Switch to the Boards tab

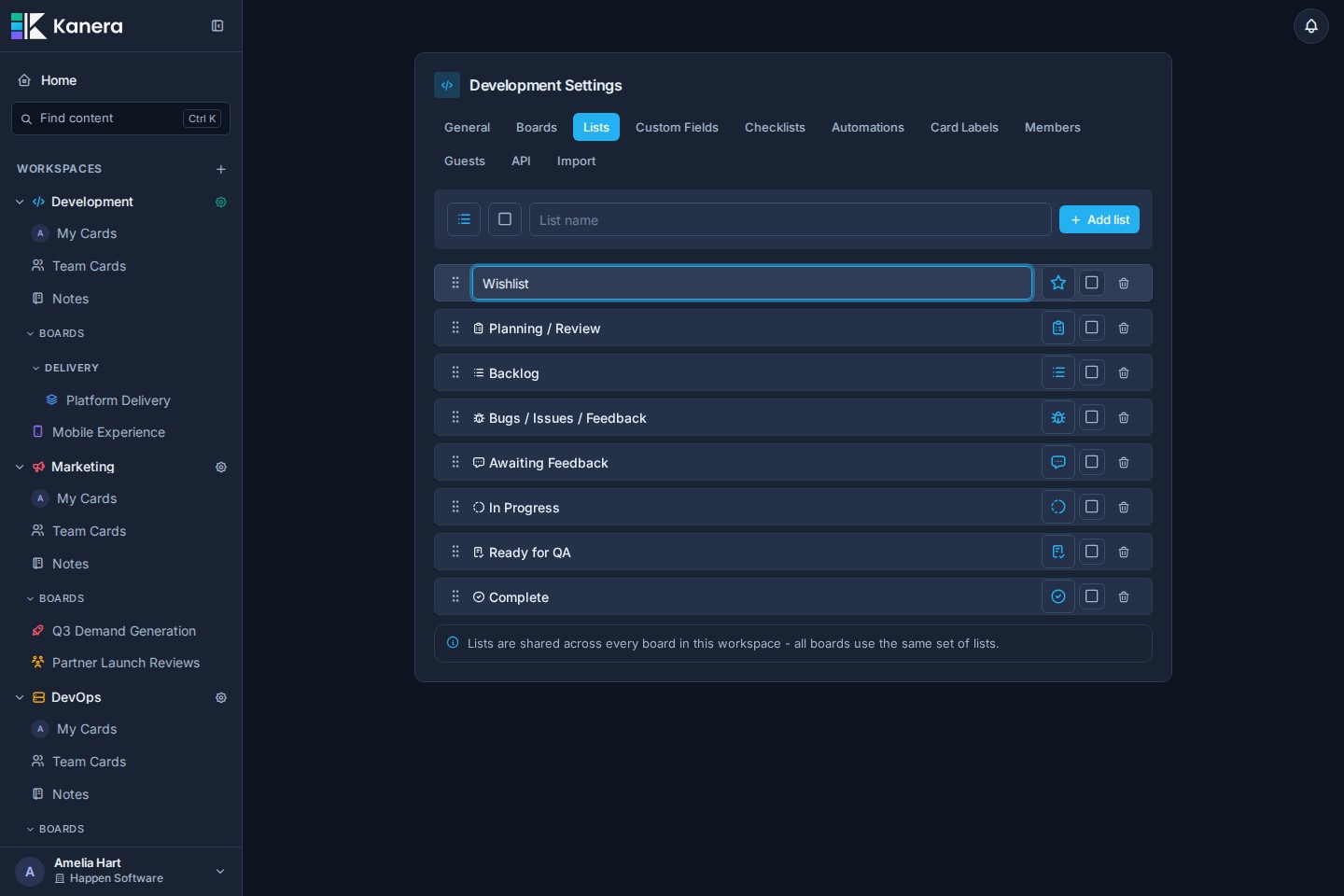pyautogui.click(x=536, y=127)
